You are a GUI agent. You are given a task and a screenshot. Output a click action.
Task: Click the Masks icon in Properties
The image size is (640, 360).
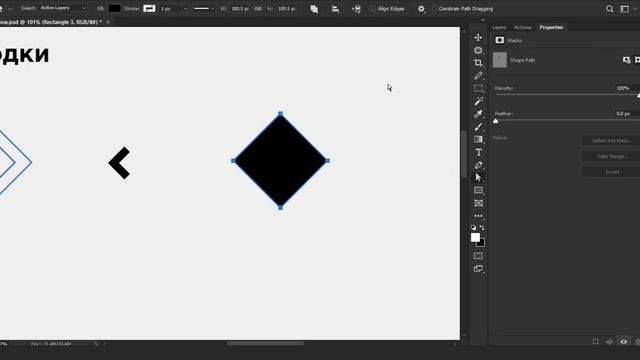500,40
